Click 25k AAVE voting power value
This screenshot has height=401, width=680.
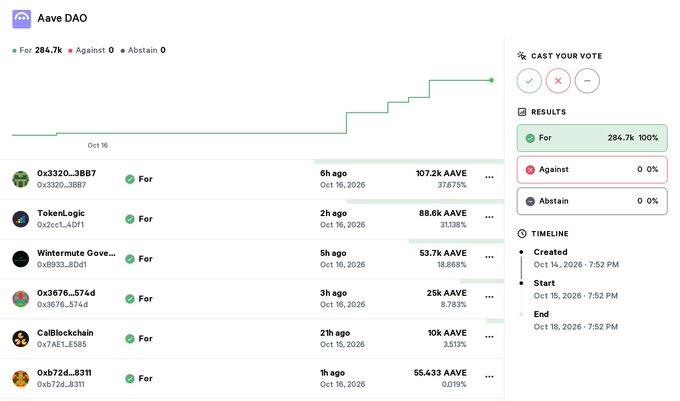click(x=447, y=293)
